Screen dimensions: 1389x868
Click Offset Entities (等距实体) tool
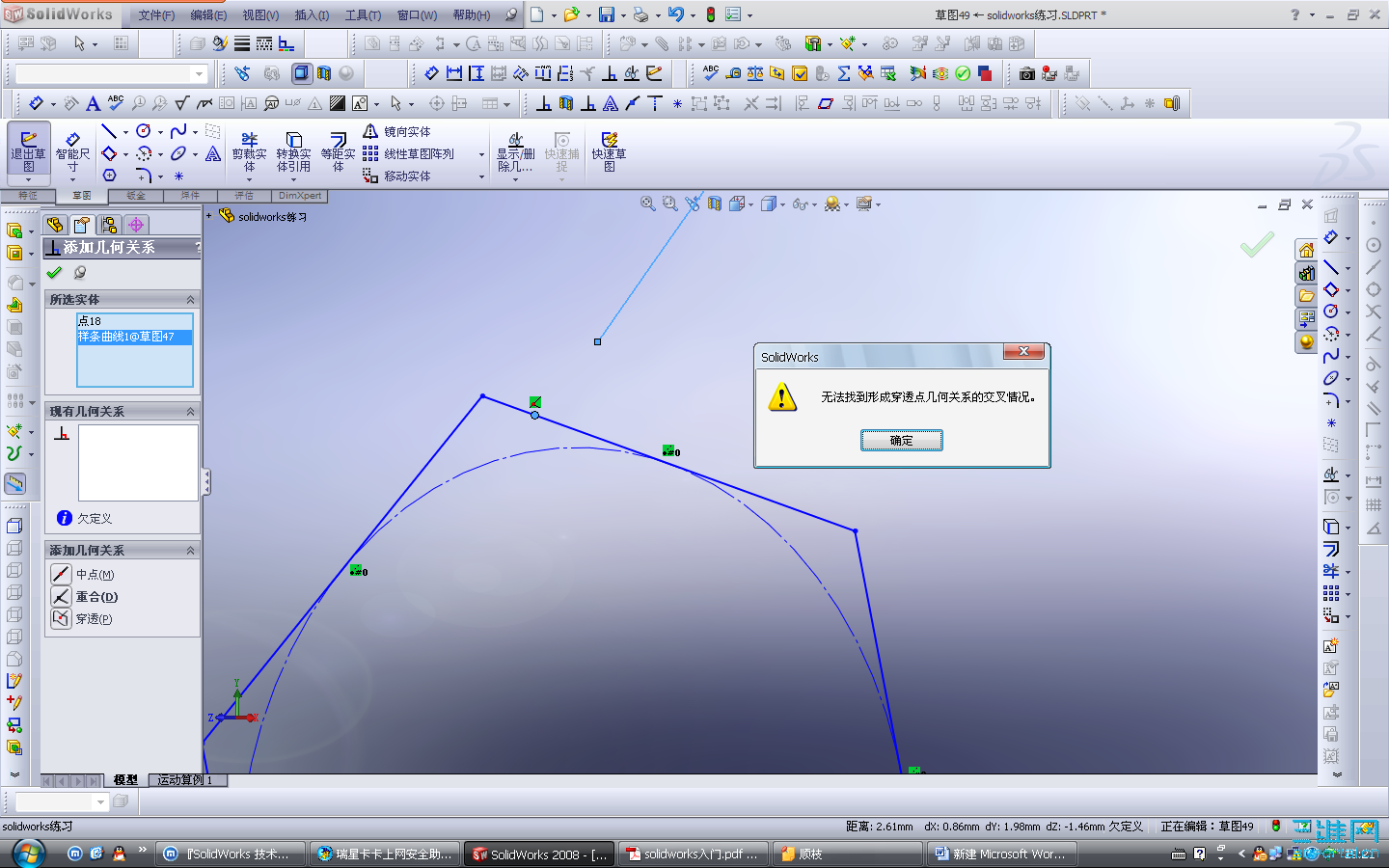coord(338,152)
